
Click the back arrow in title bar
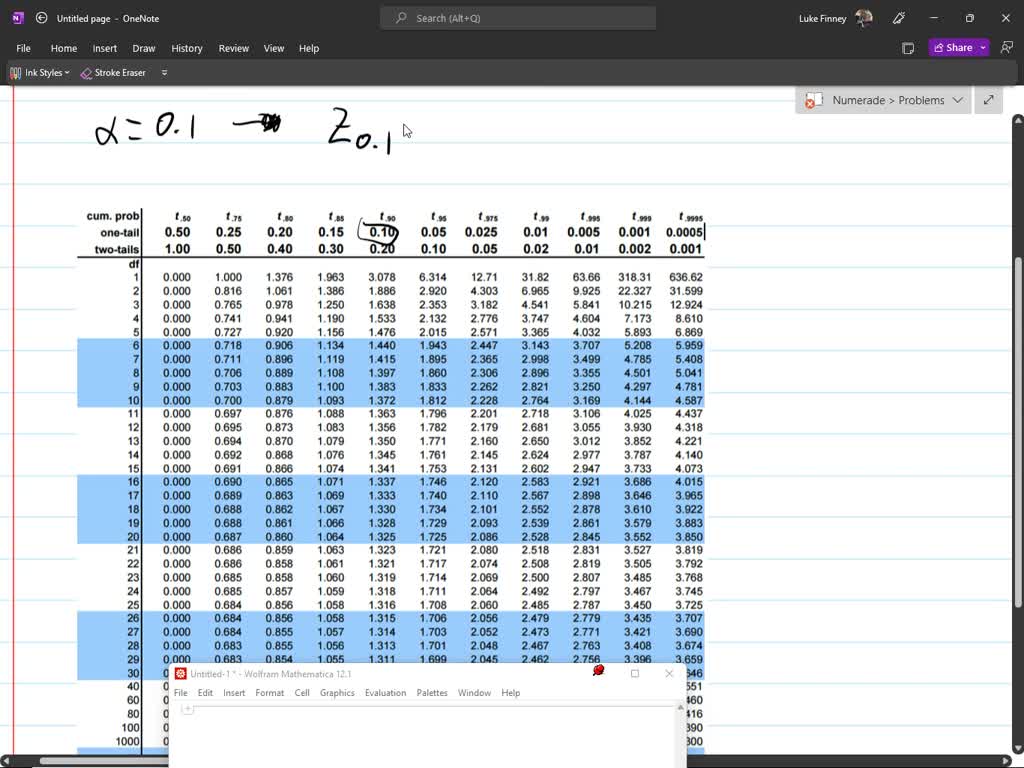pyautogui.click(x=41, y=18)
